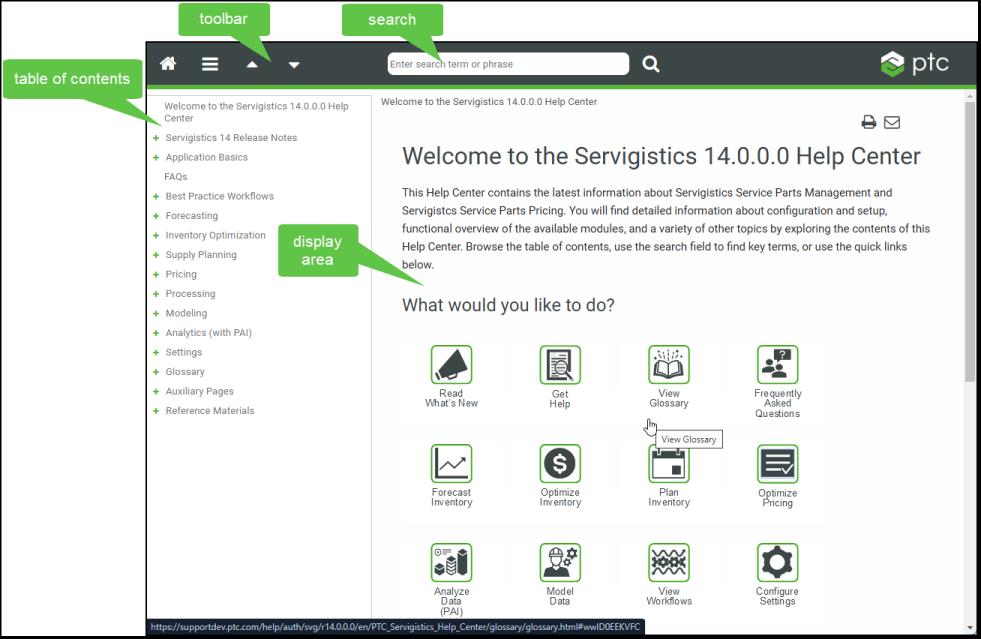Click the next topic down arrow
This screenshot has height=639, width=981.
click(293, 64)
